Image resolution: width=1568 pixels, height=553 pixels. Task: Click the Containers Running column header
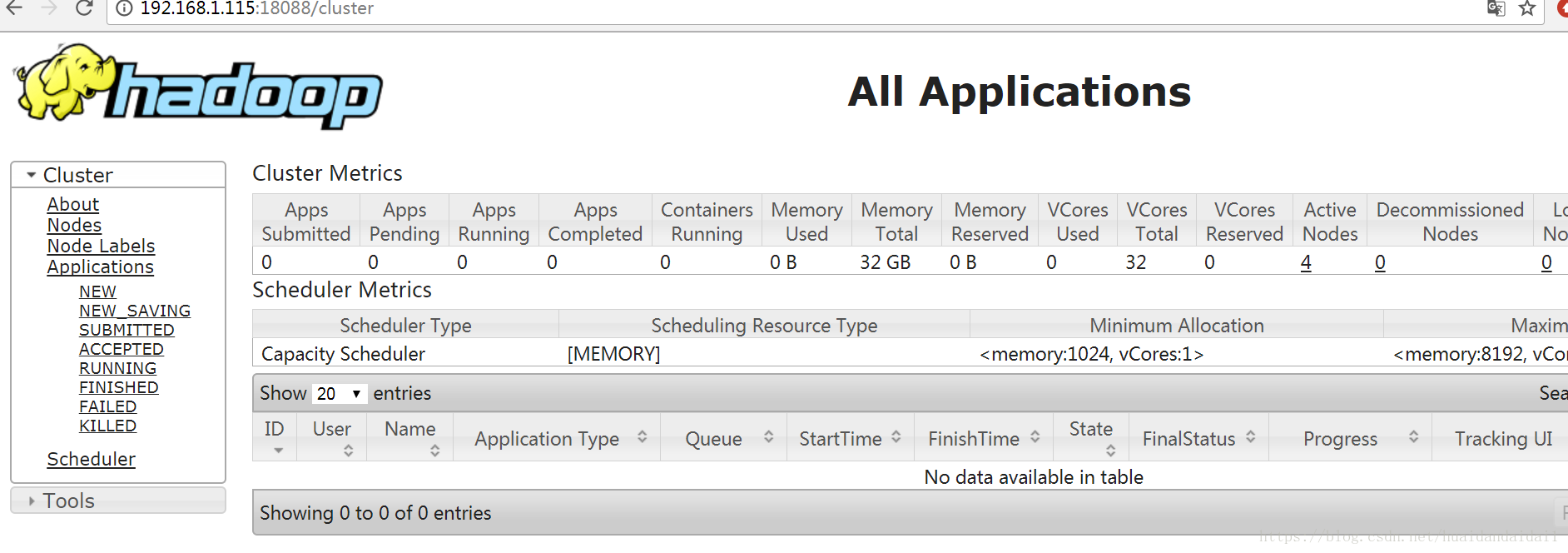tap(707, 222)
